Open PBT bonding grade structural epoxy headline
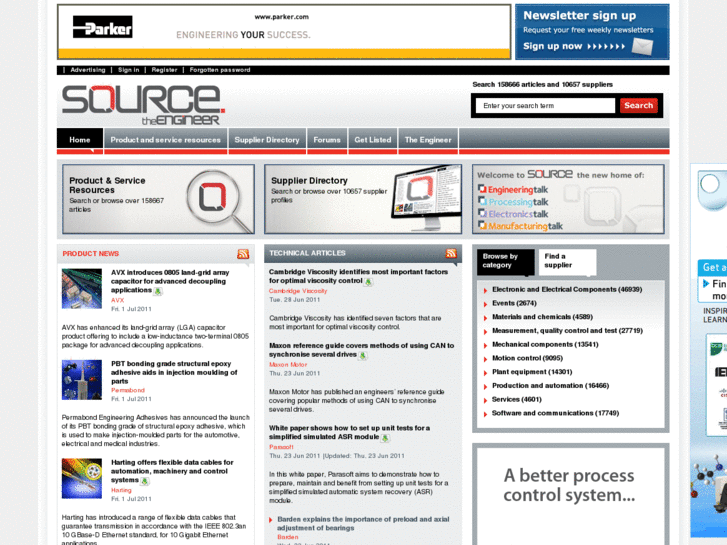Viewport: 727px width, 545px height. click(x=174, y=372)
